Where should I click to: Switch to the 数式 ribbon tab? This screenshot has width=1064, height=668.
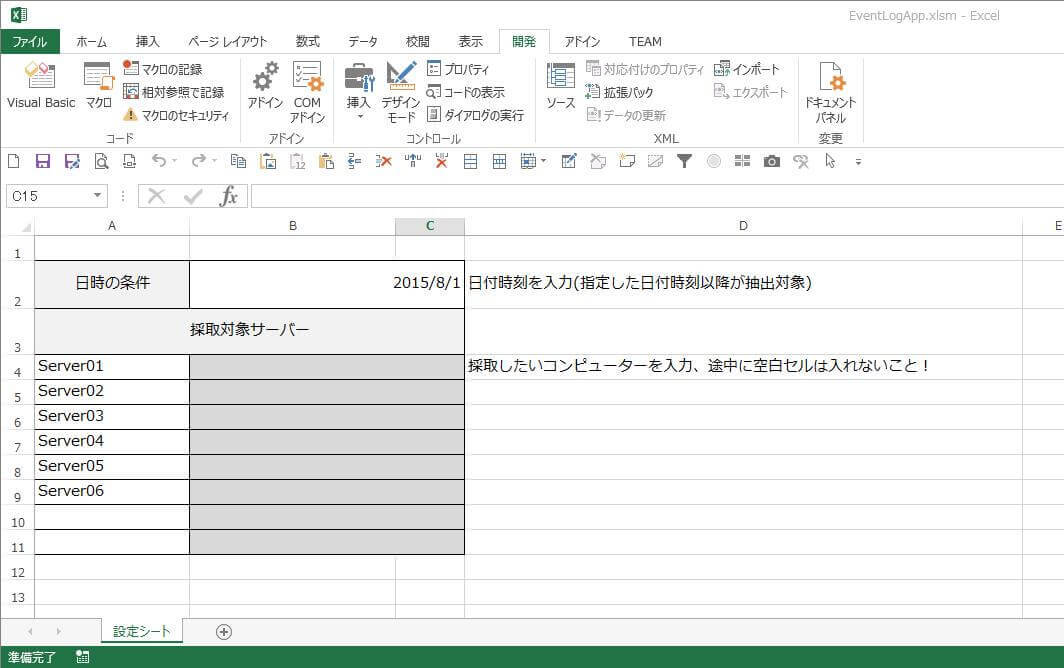pos(308,42)
